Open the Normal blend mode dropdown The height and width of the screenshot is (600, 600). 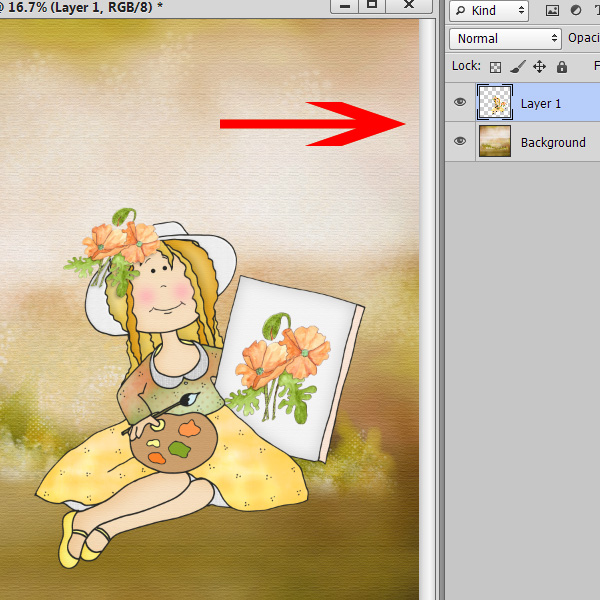click(505, 39)
